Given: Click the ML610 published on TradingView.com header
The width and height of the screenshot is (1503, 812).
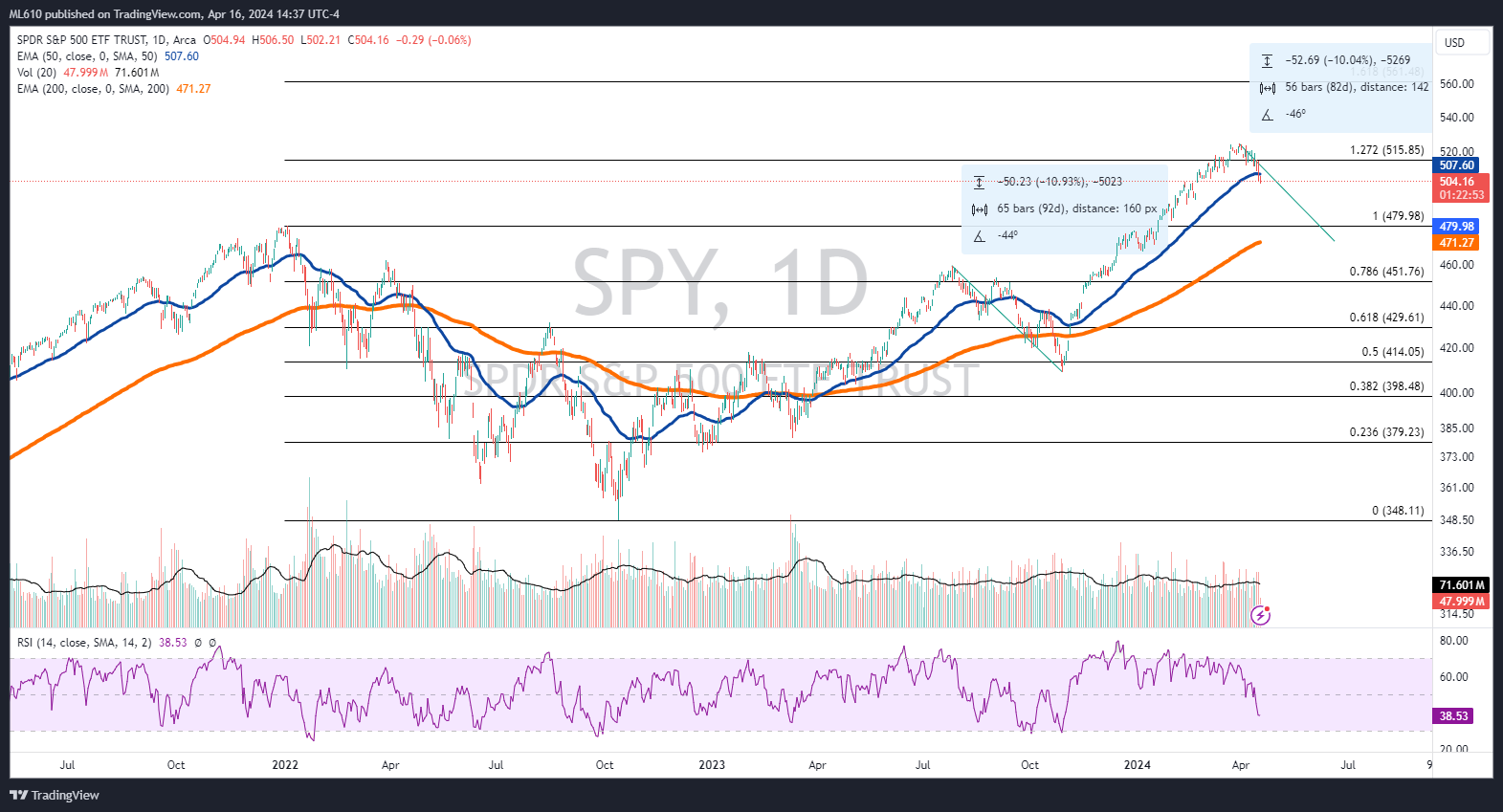Looking at the screenshot, I should (x=174, y=14).
